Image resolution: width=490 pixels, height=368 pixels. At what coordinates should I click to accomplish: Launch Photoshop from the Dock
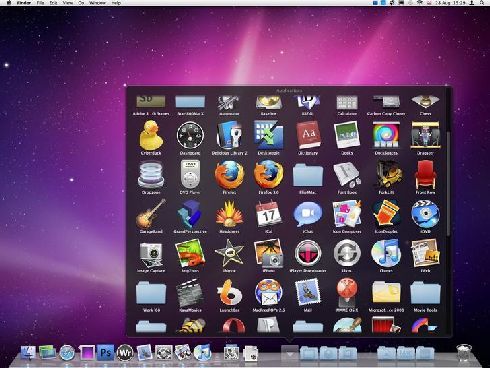(x=105, y=353)
